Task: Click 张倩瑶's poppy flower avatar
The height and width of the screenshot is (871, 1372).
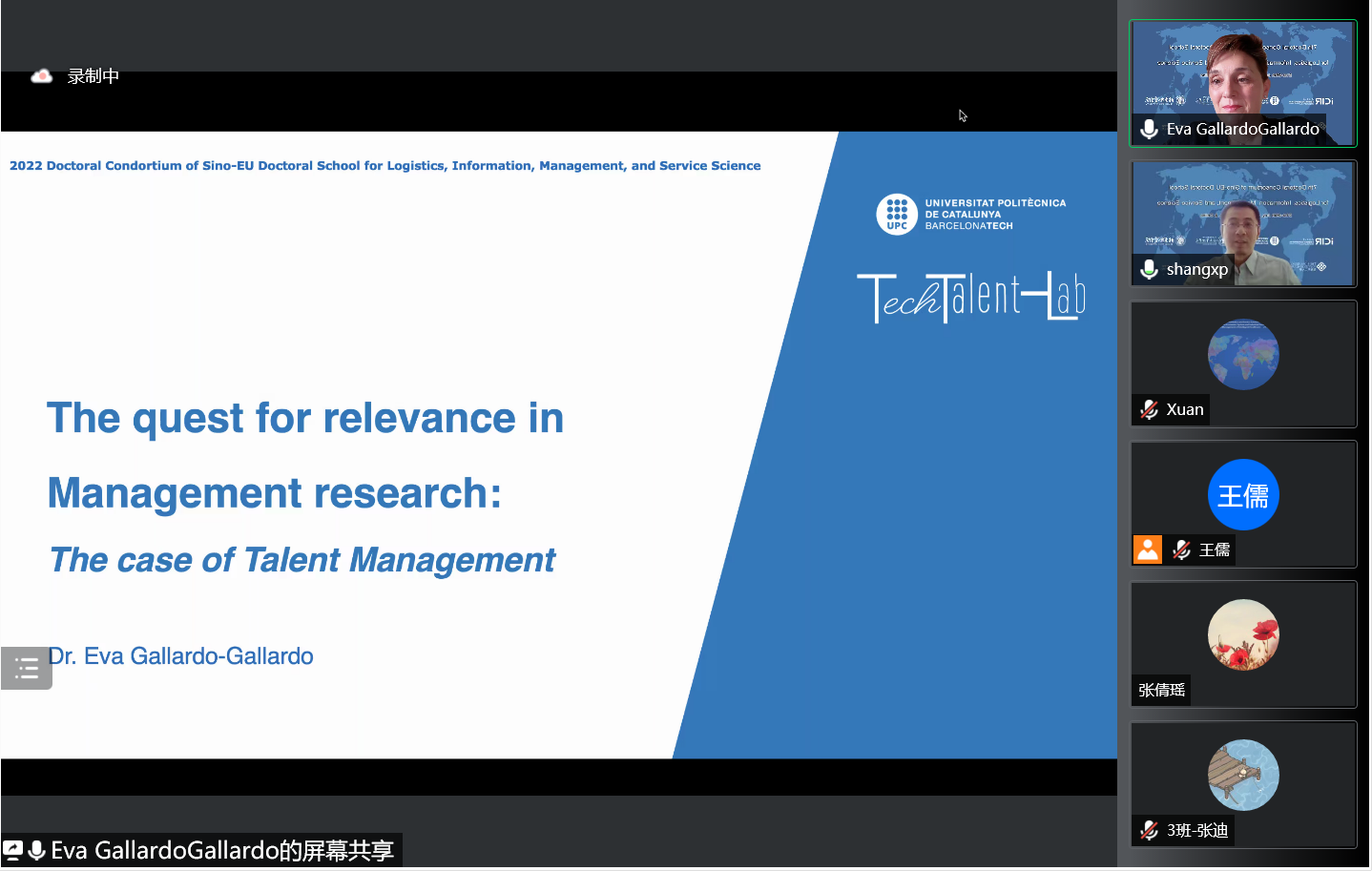Action: 1243,634
